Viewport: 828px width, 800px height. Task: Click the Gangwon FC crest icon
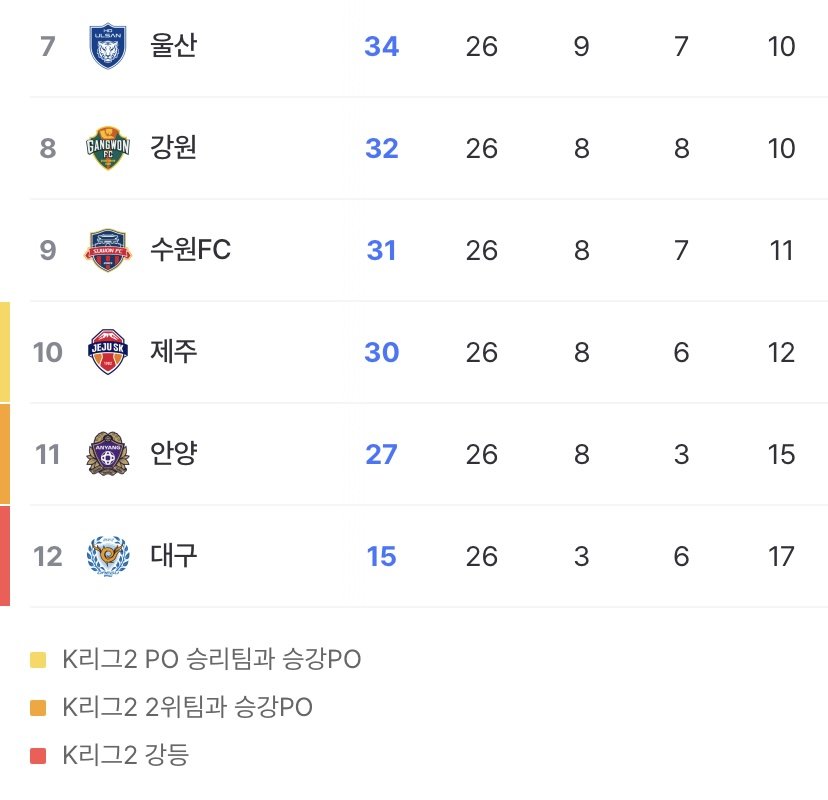108,149
